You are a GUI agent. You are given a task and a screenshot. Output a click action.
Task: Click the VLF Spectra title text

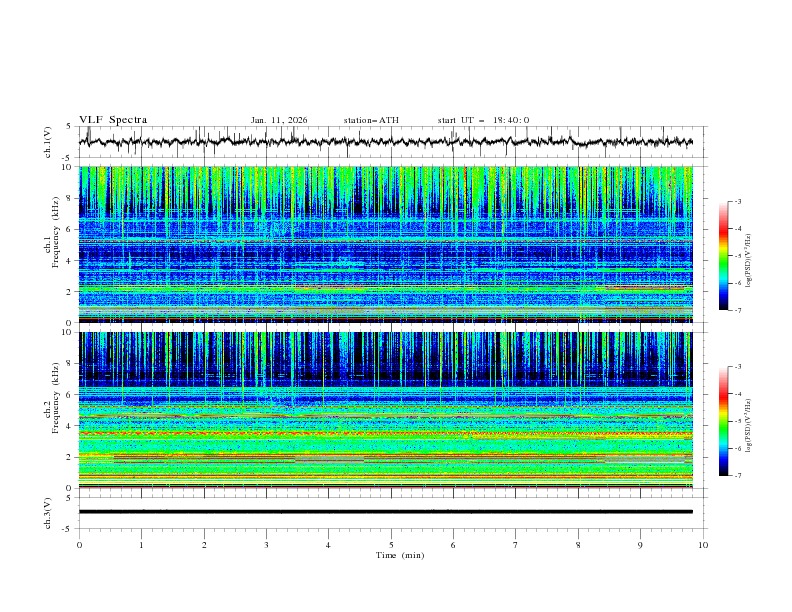[113, 120]
